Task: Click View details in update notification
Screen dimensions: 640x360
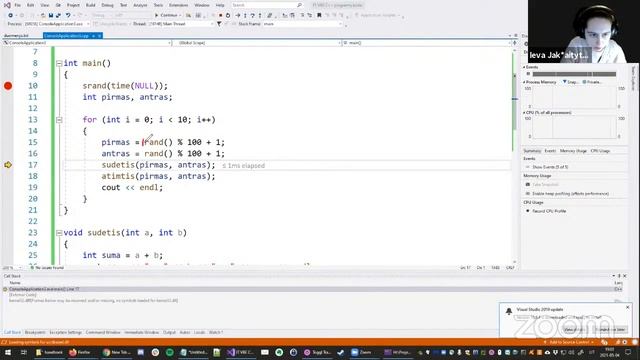Action: 575,329
